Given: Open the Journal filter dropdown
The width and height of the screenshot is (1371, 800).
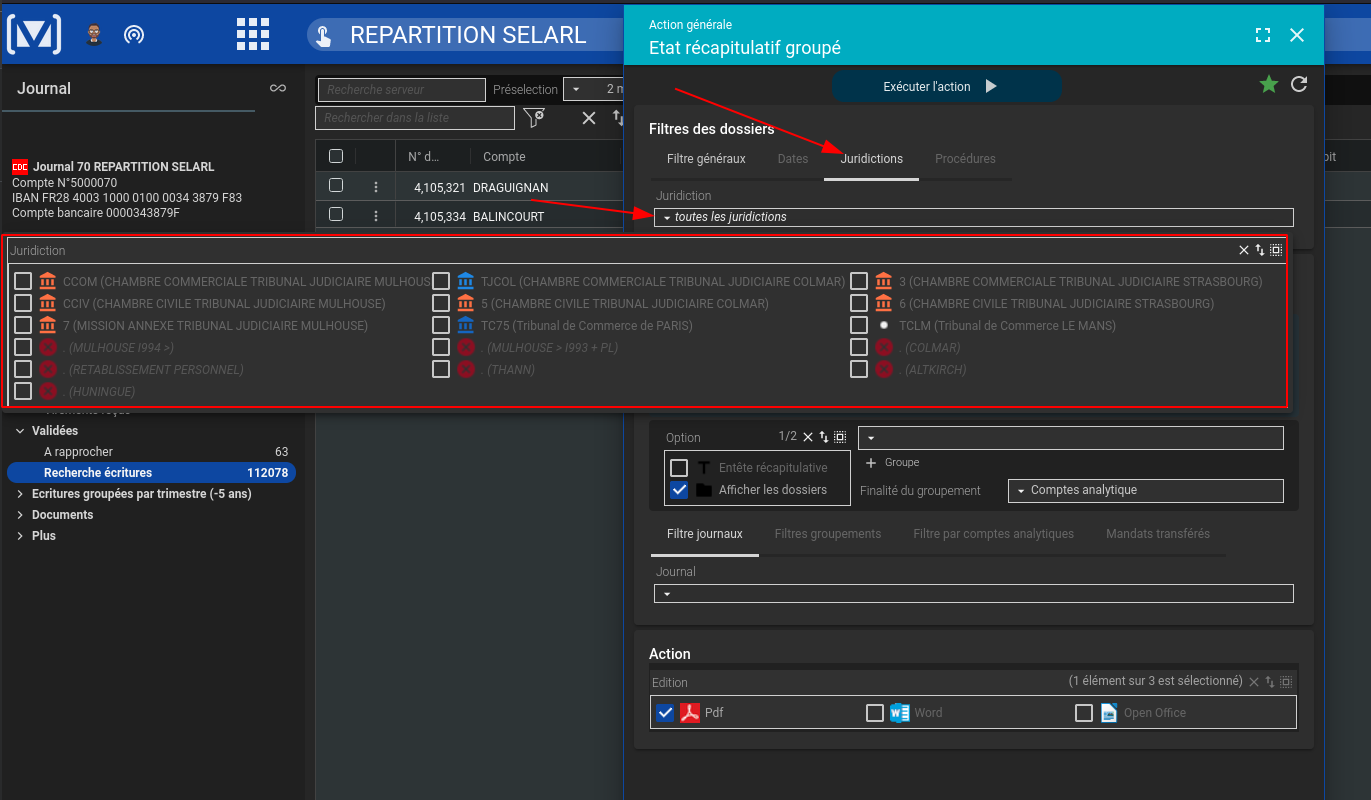Looking at the screenshot, I should (974, 593).
